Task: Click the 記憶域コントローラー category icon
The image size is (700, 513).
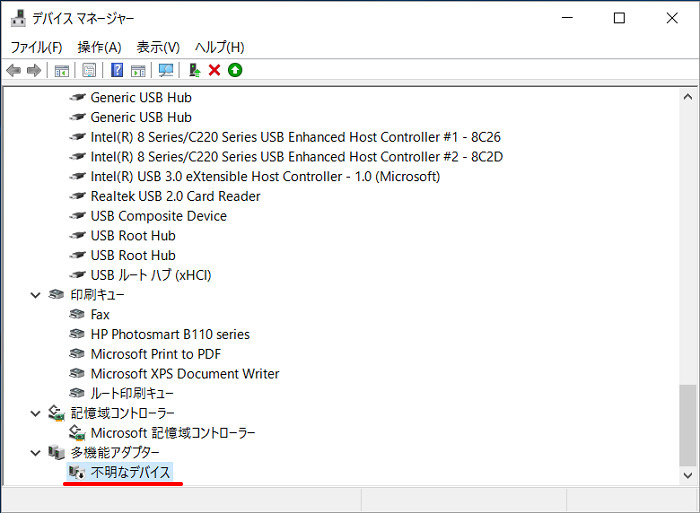Action: click(x=57, y=413)
